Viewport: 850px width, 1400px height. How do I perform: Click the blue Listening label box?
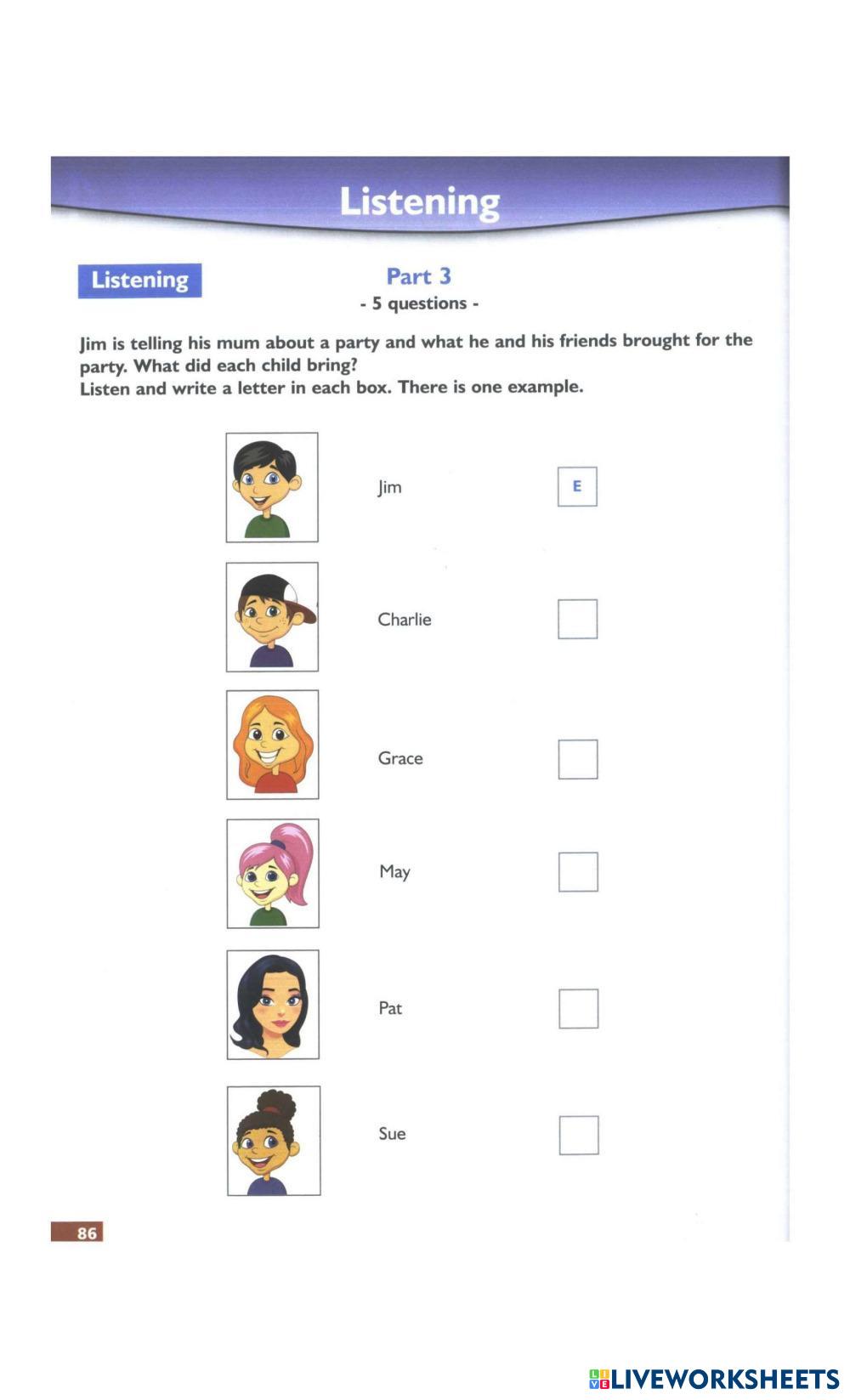139,281
